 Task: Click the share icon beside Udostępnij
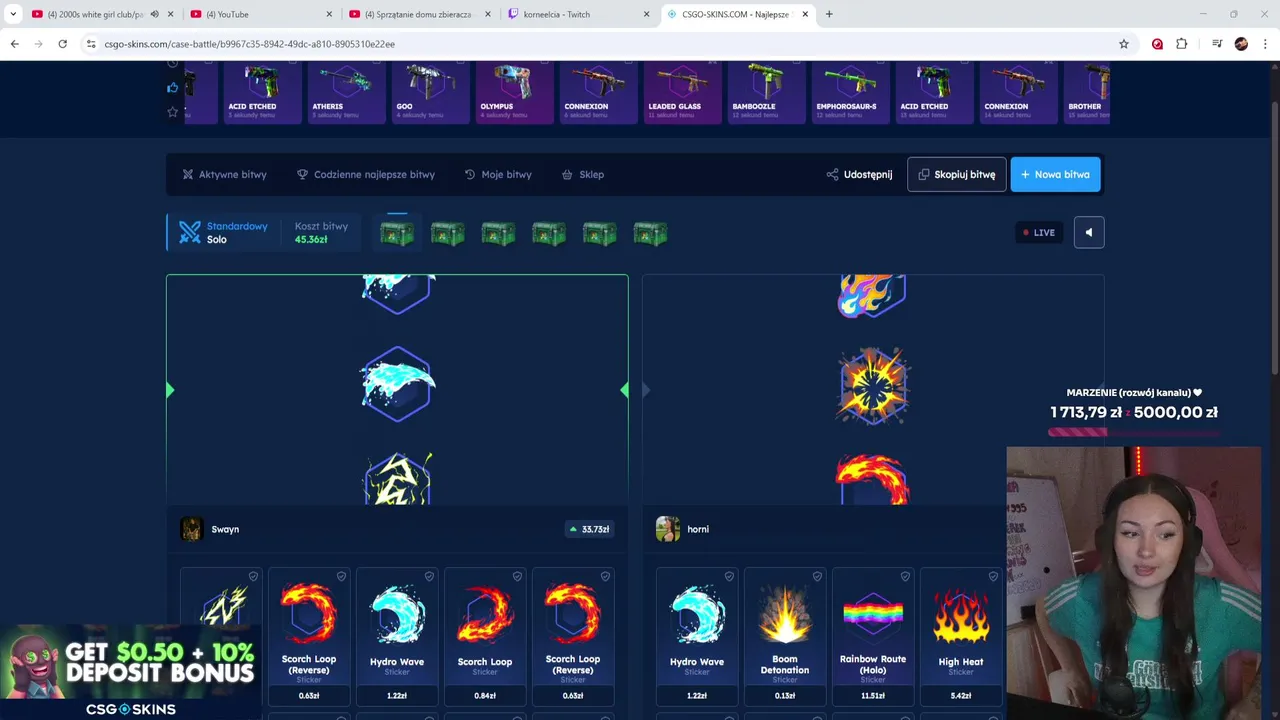(x=832, y=174)
